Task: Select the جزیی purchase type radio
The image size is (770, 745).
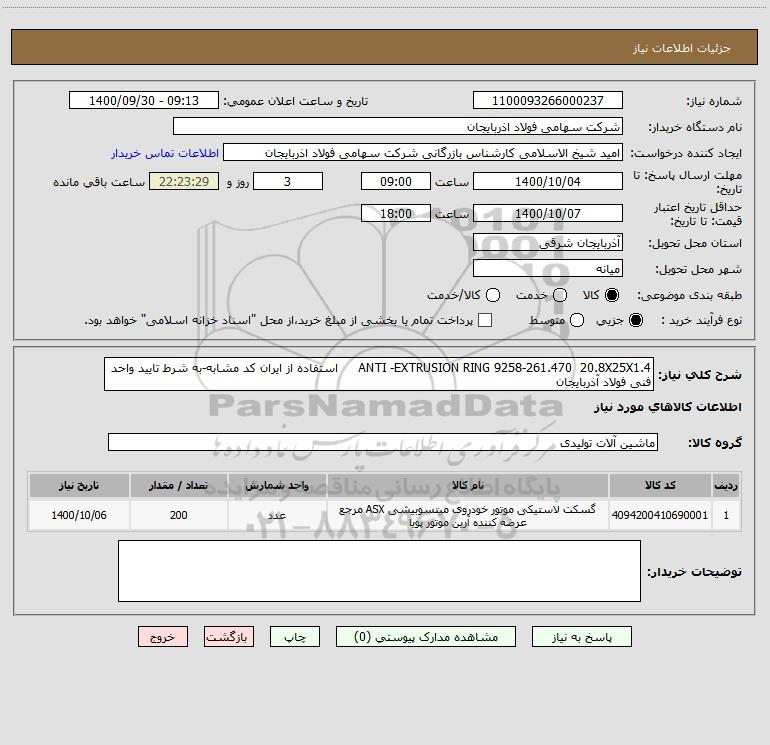Action: [636, 320]
